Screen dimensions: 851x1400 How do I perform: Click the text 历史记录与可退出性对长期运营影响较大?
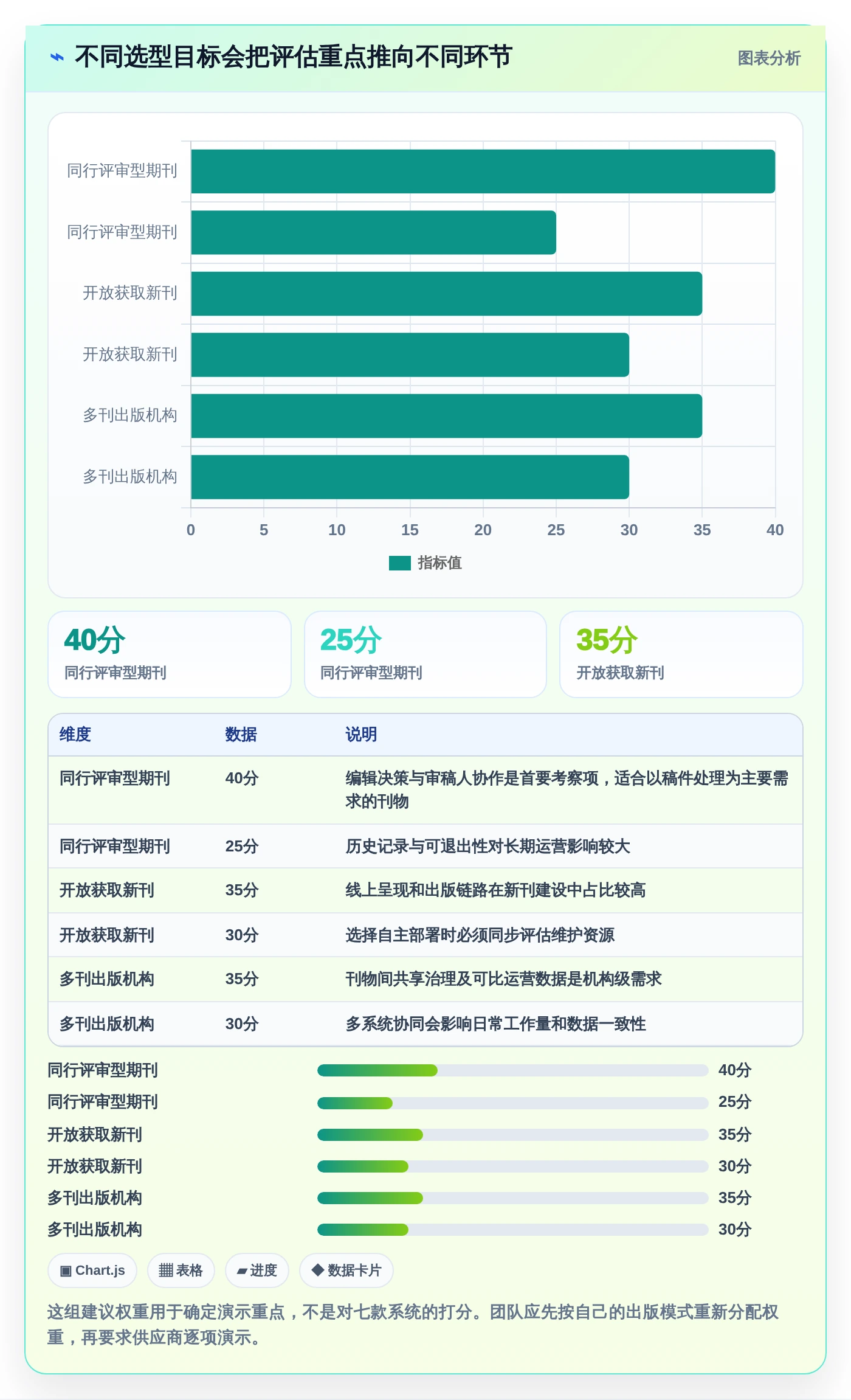(488, 847)
